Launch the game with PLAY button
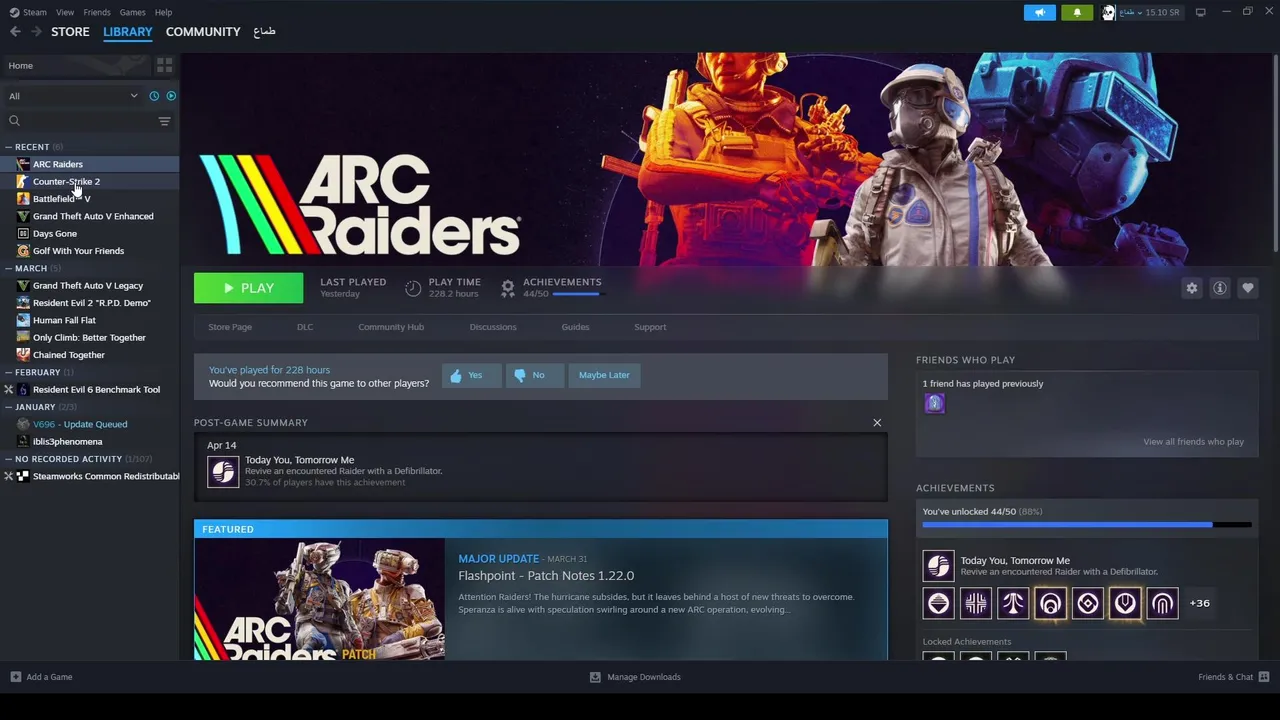This screenshot has width=1280, height=720. (249, 288)
